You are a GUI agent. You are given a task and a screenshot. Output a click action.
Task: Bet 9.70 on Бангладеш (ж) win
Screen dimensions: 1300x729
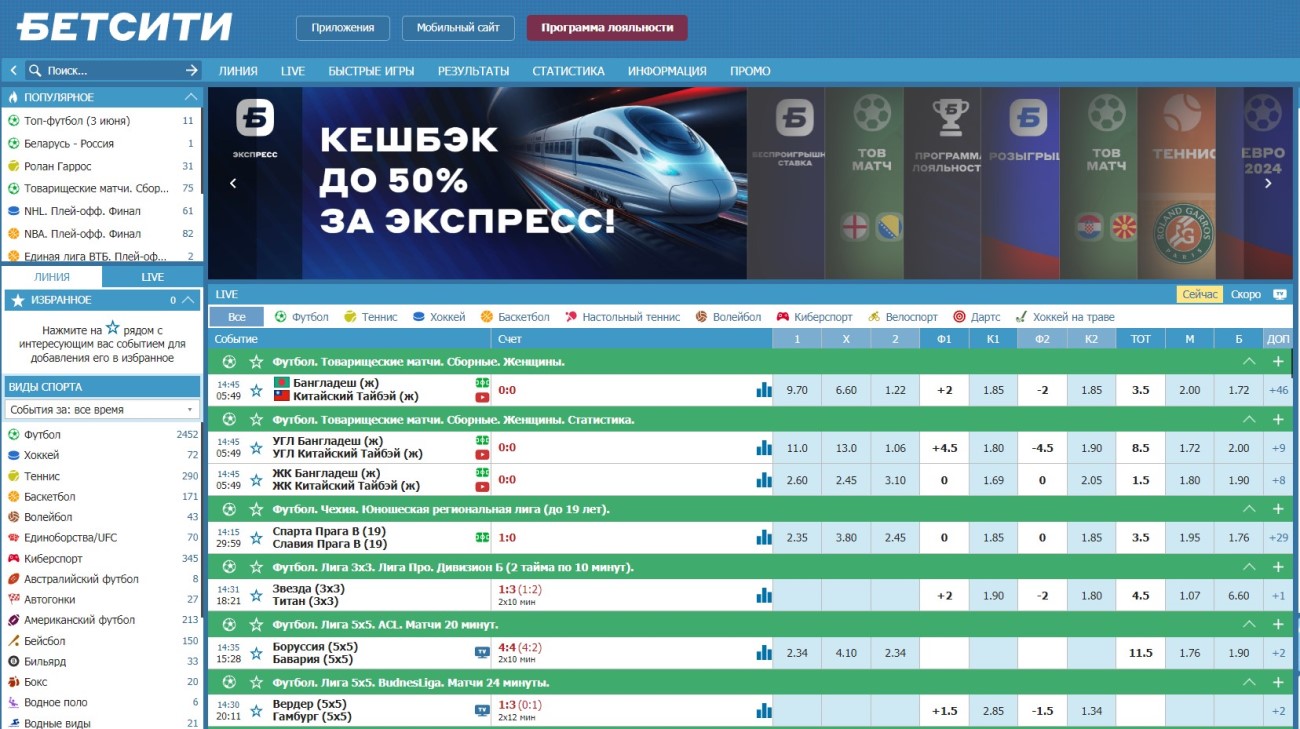click(797, 390)
